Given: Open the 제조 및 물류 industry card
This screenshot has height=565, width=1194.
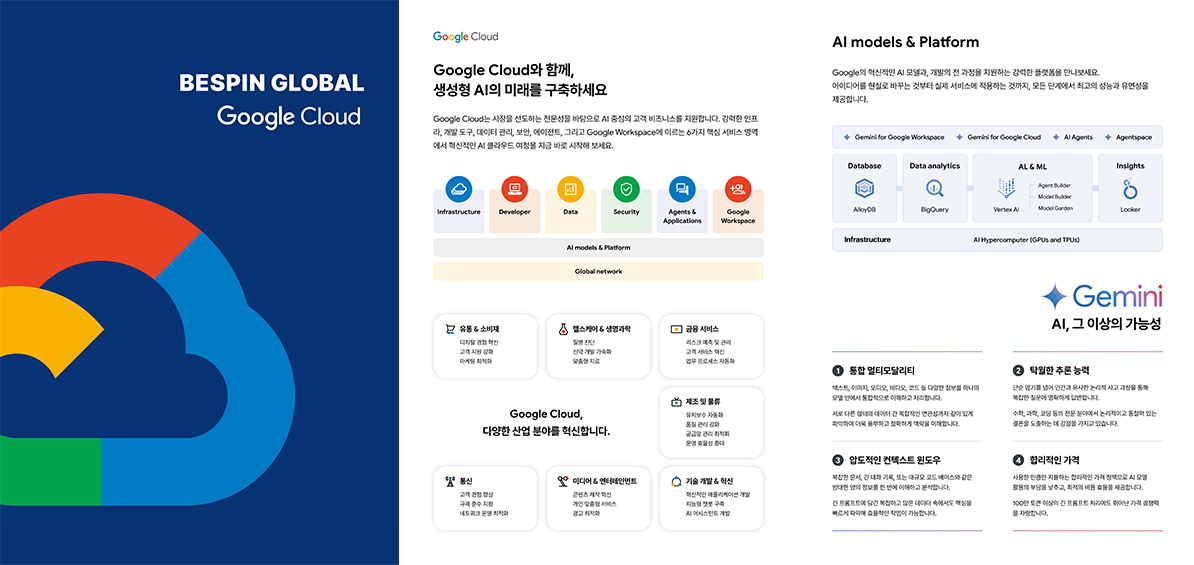Looking at the screenshot, I should click(711, 422).
